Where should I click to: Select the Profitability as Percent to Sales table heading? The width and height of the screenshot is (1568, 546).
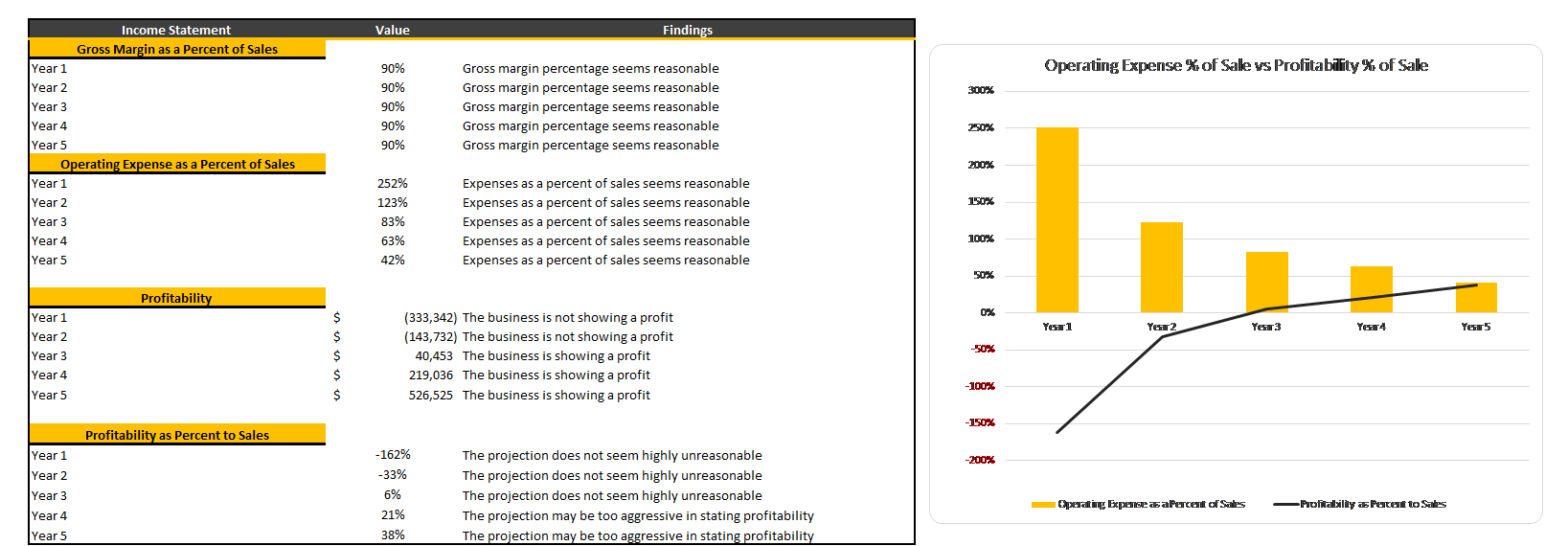(177, 435)
